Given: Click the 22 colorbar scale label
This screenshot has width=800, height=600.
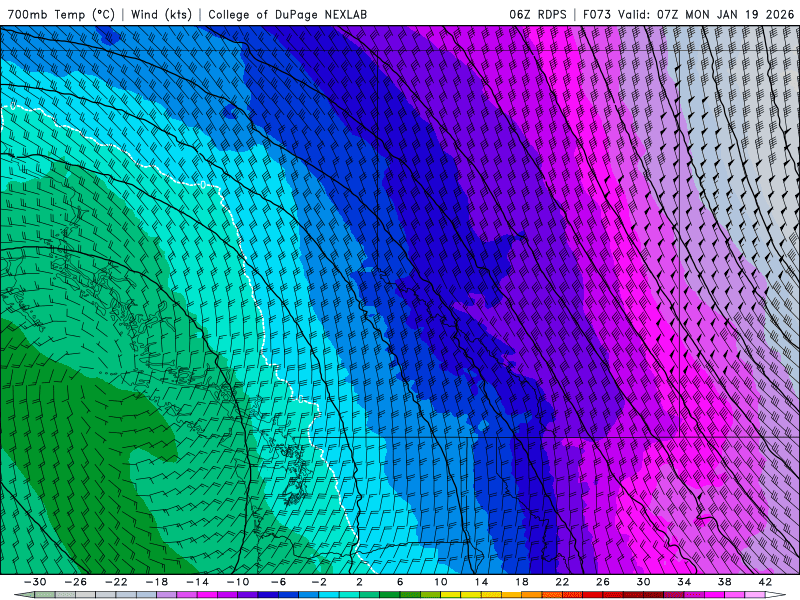Looking at the screenshot, I should (x=562, y=582).
